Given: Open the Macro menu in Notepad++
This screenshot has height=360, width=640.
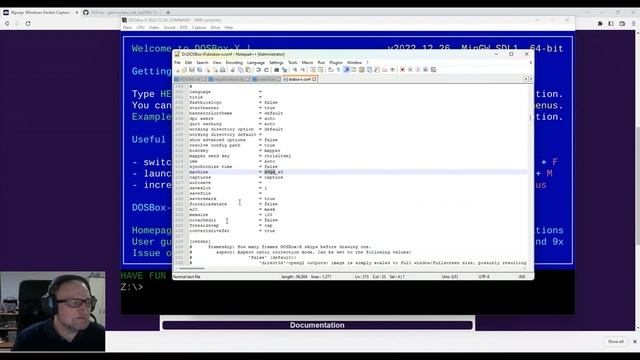Looking at the screenshot, I should (307, 62).
